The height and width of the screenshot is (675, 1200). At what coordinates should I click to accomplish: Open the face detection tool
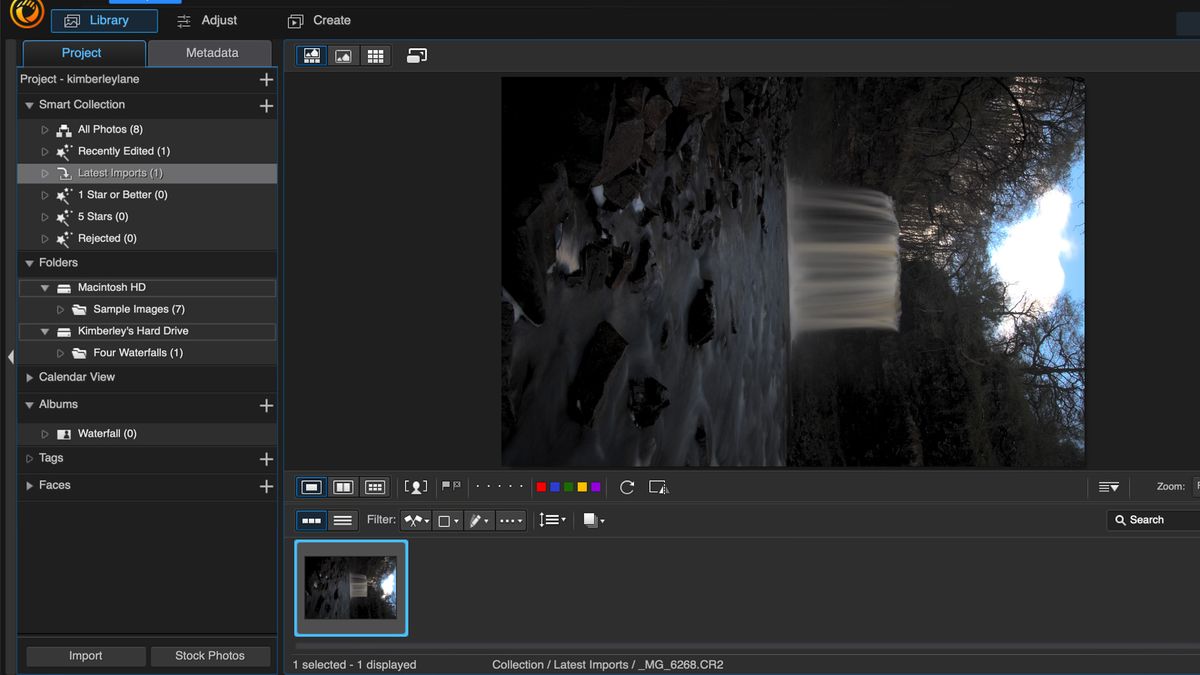coord(416,487)
